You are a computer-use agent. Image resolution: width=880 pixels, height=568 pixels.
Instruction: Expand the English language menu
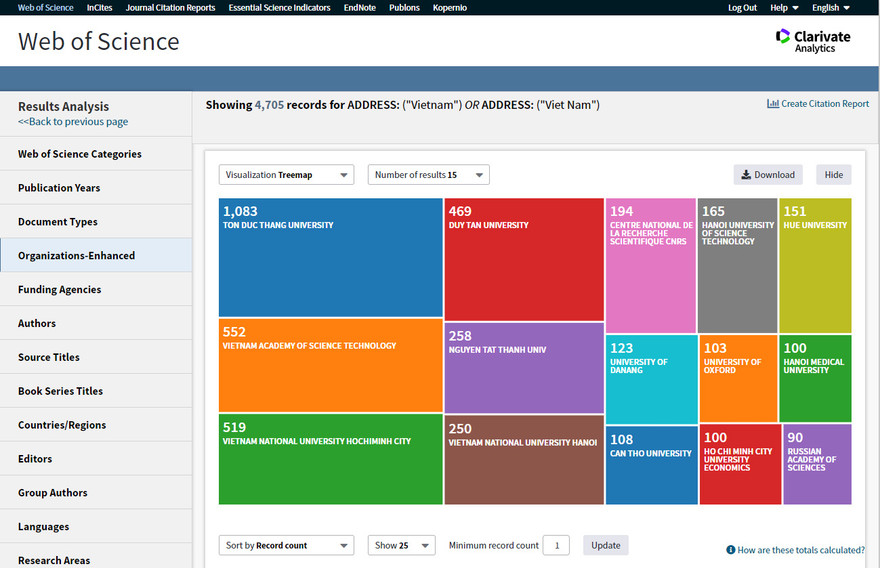(830, 8)
